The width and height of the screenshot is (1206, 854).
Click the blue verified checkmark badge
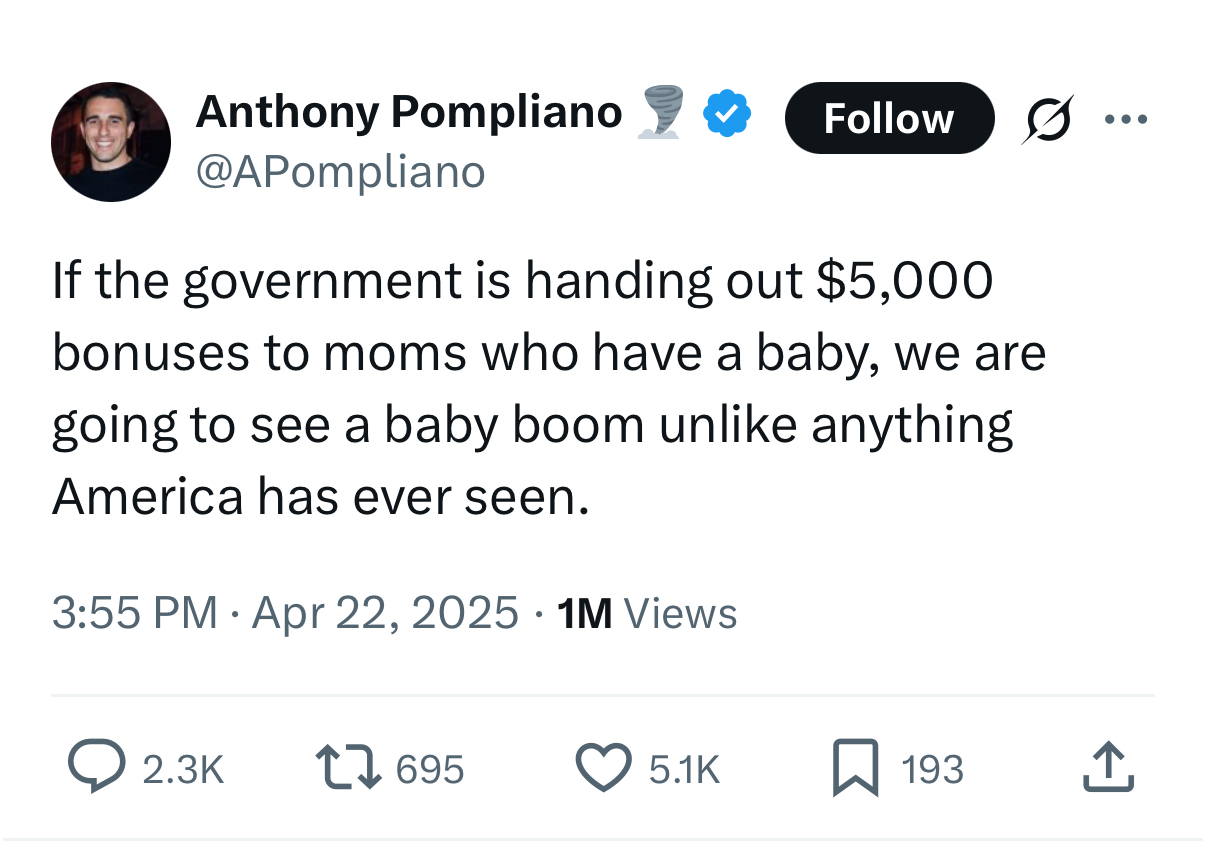pos(727,113)
